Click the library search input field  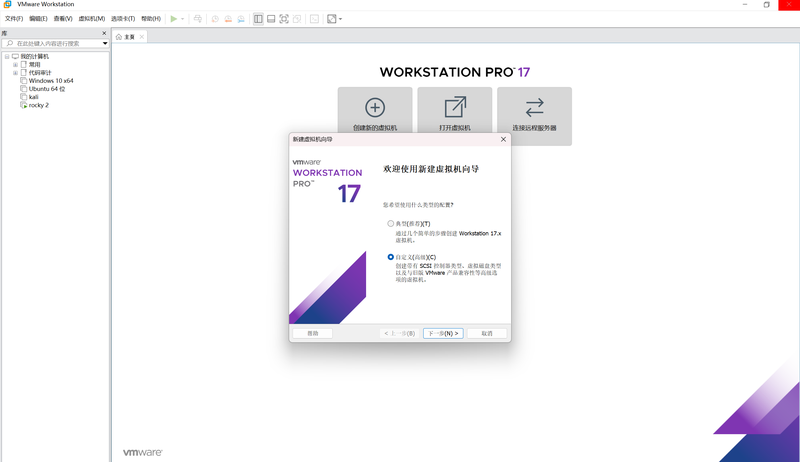point(51,43)
